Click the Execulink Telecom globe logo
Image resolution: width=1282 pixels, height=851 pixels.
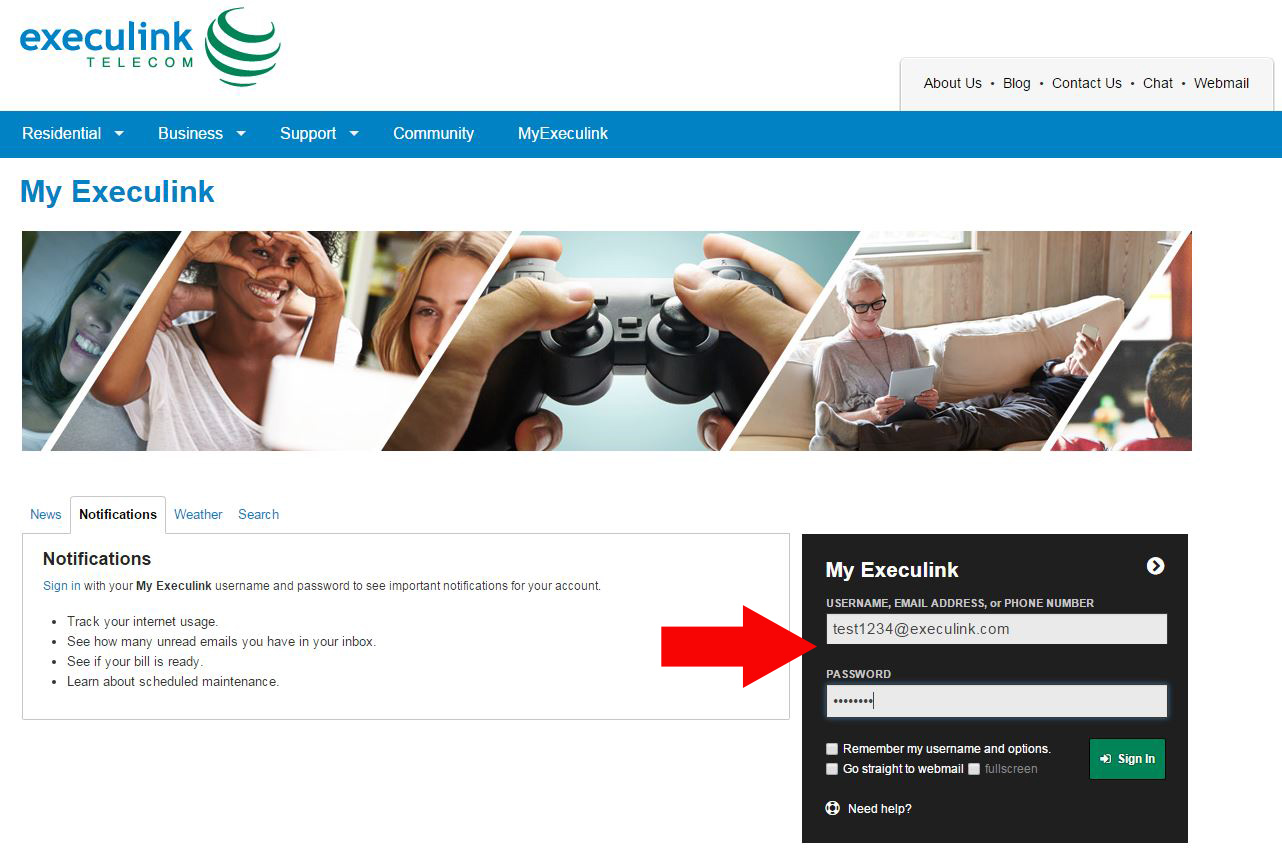click(243, 47)
